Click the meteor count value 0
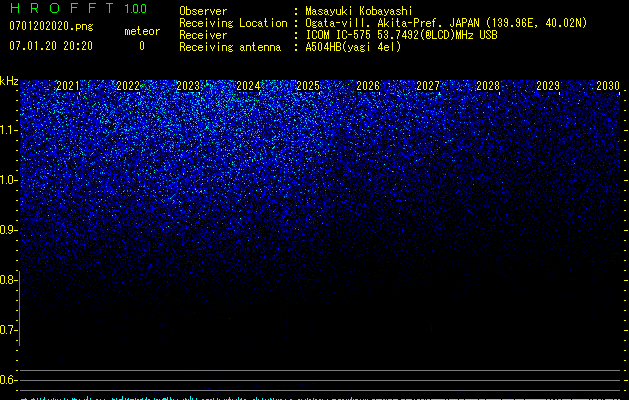This screenshot has width=629, height=400. 142,46
